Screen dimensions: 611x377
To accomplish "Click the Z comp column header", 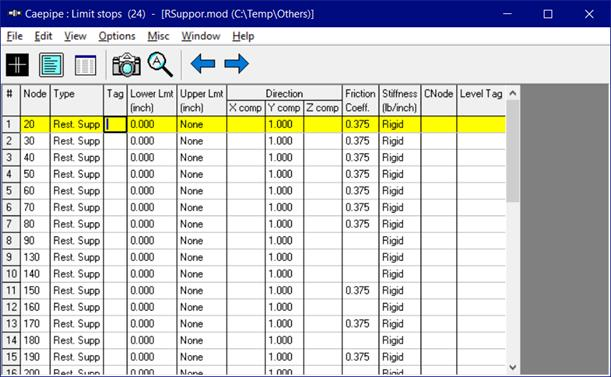I will click(x=322, y=108).
